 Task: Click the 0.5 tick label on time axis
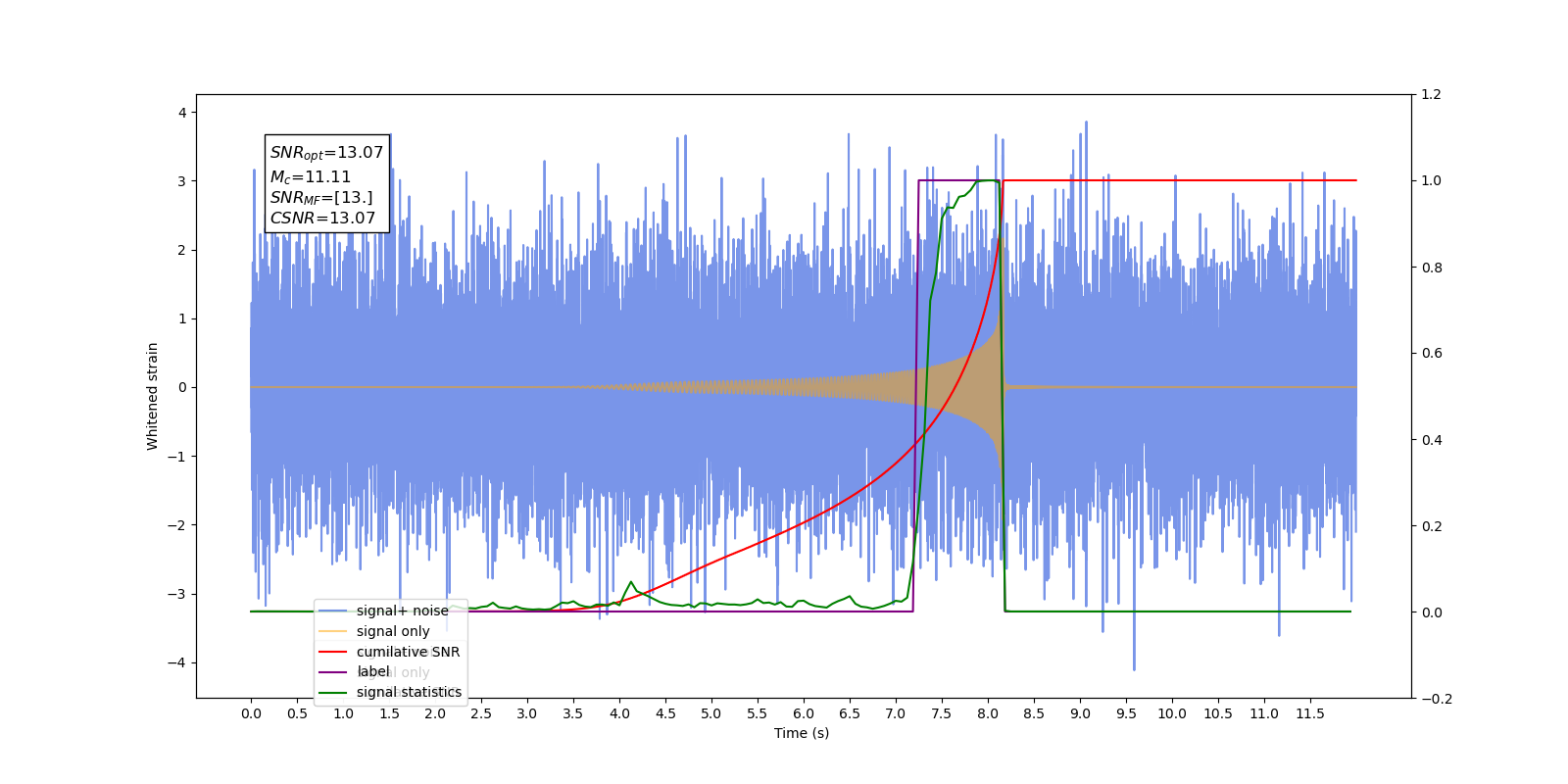[x=297, y=713]
